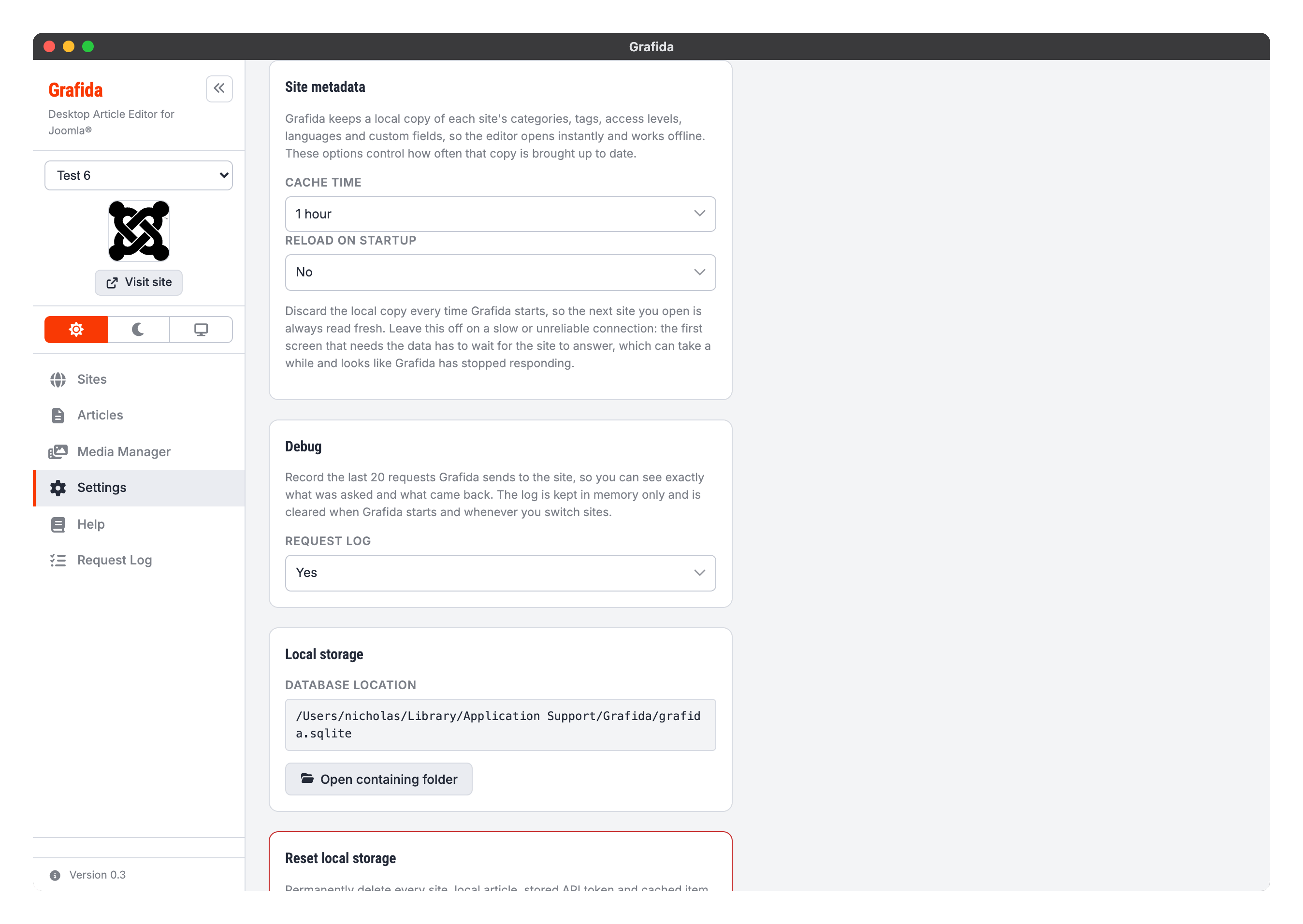Screen dimensions: 1303x924
Task: Select Settings in the sidebar
Action: [x=139, y=488]
